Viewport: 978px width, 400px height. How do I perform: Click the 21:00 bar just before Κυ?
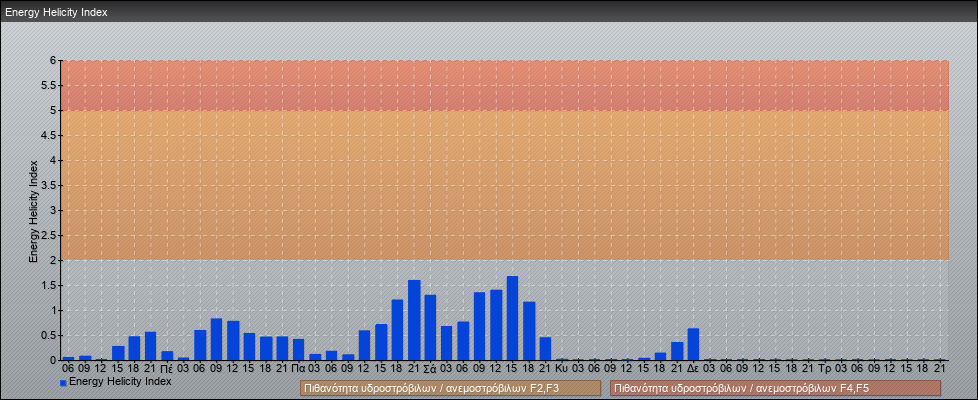coord(545,349)
